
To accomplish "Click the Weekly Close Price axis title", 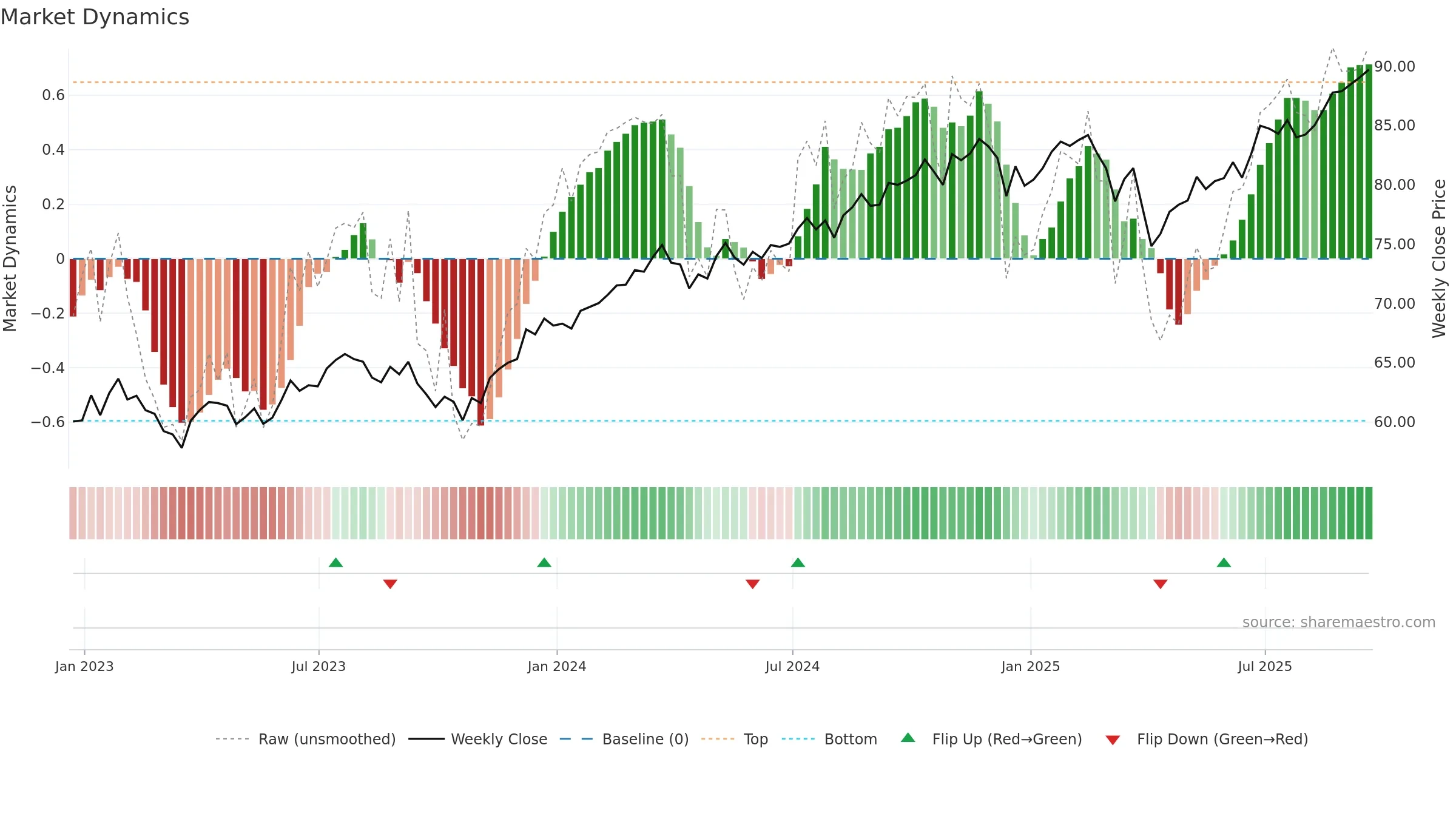I will [x=1439, y=258].
